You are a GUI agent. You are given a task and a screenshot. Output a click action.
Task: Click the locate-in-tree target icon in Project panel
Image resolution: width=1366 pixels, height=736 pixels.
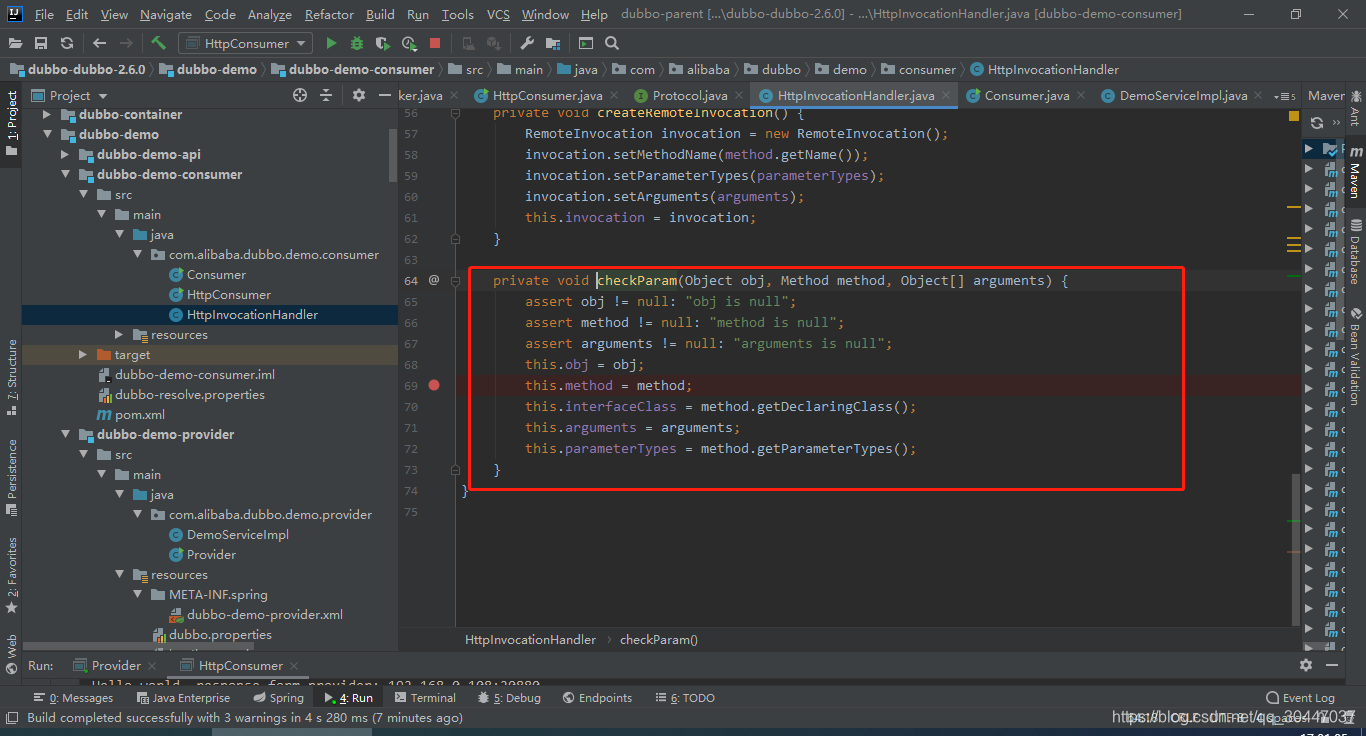coord(300,95)
